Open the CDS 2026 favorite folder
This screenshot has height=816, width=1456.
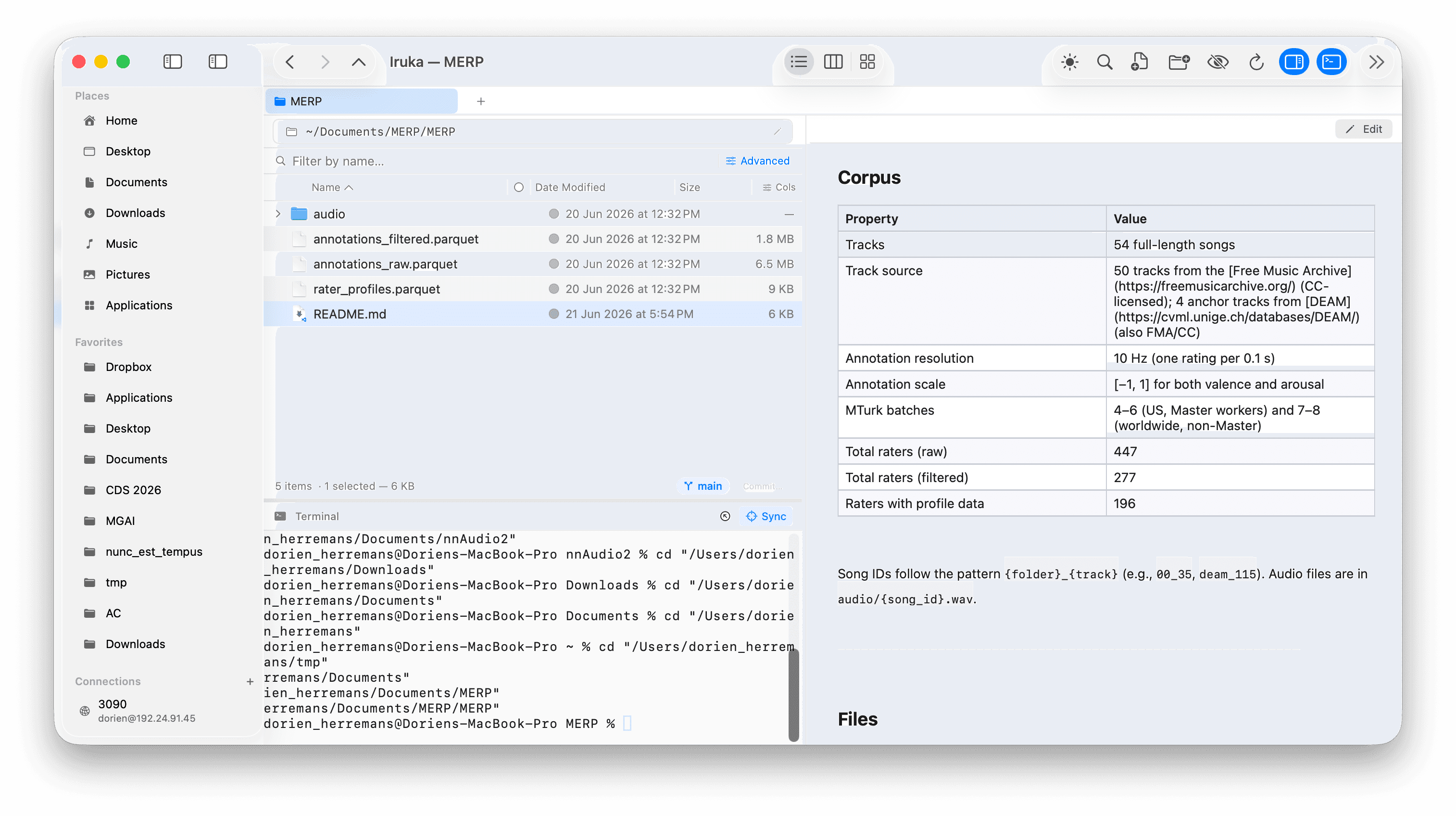pyautogui.click(x=133, y=490)
